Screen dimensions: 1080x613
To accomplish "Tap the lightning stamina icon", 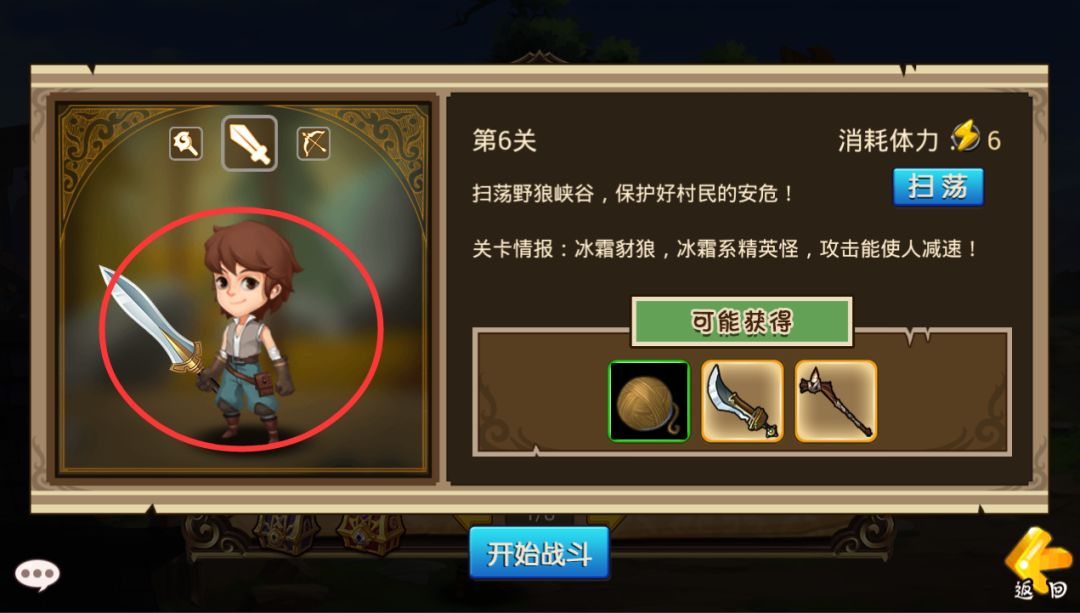I will coord(965,136).
